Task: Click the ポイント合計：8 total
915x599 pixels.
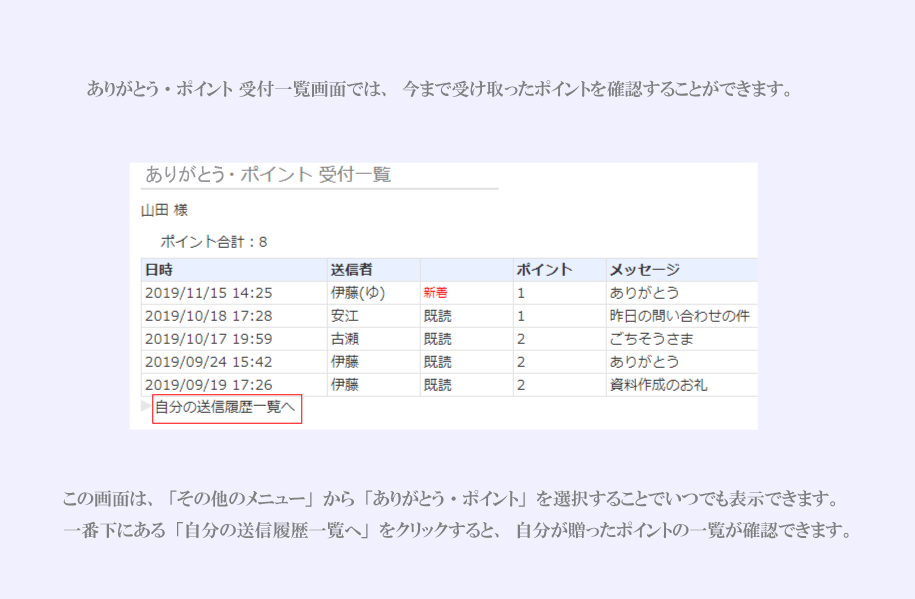Action: click(214, 242)
